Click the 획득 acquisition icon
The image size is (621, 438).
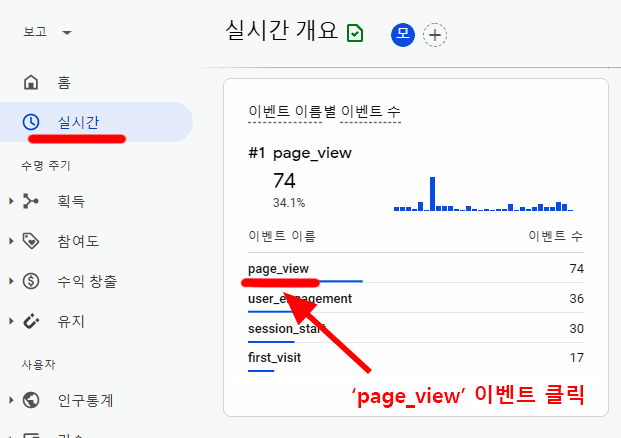point(30,201)
